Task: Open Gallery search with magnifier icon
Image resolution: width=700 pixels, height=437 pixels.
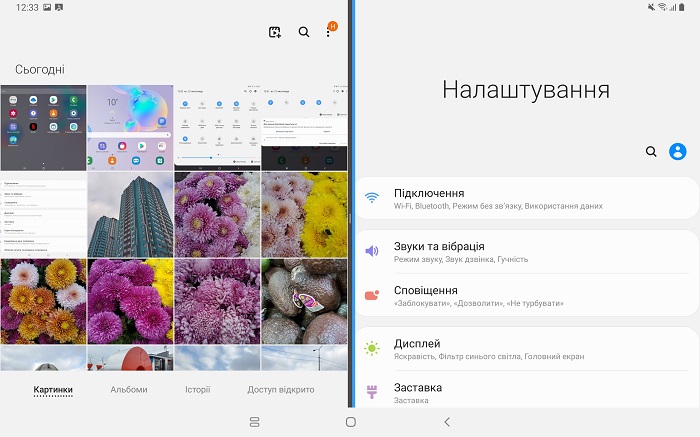Action: pyautogui.click(x=304, y=32)
